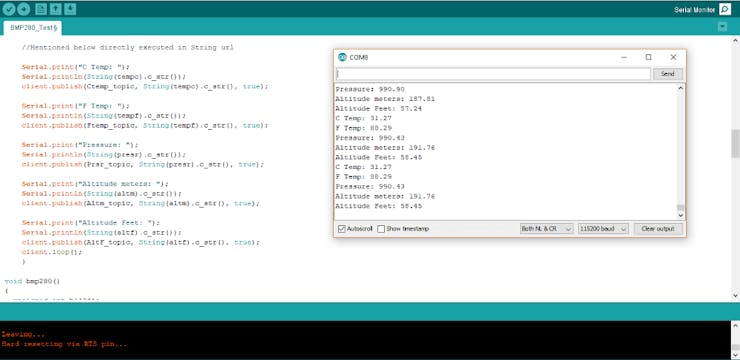The image size is (740, 360).
Task: Click the serial output scroll up arrow
Action: [680, 88]
